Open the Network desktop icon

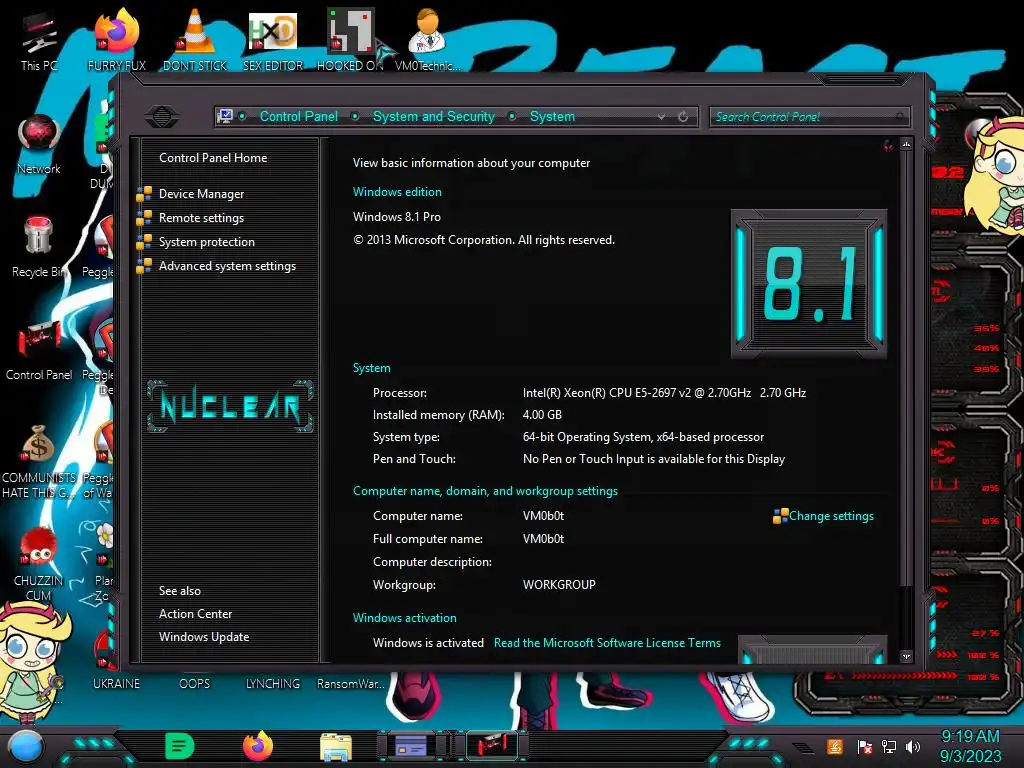[x=39, y=144]
